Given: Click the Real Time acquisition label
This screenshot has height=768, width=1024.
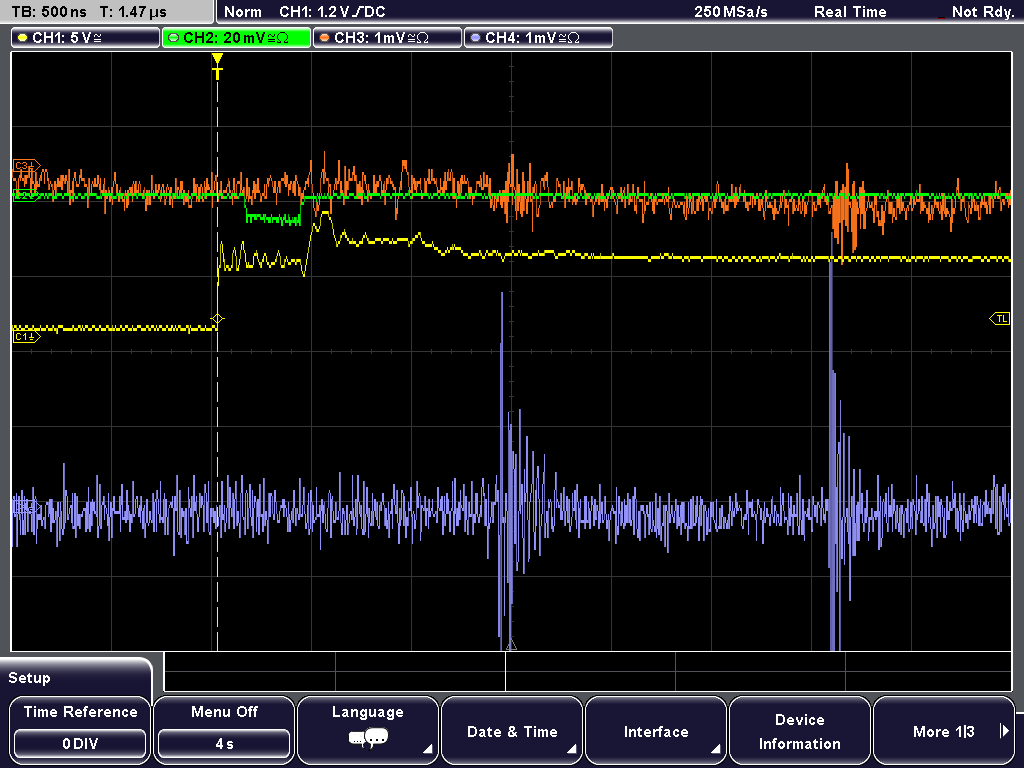Looking at the screenshot, I should coord(850,12).
